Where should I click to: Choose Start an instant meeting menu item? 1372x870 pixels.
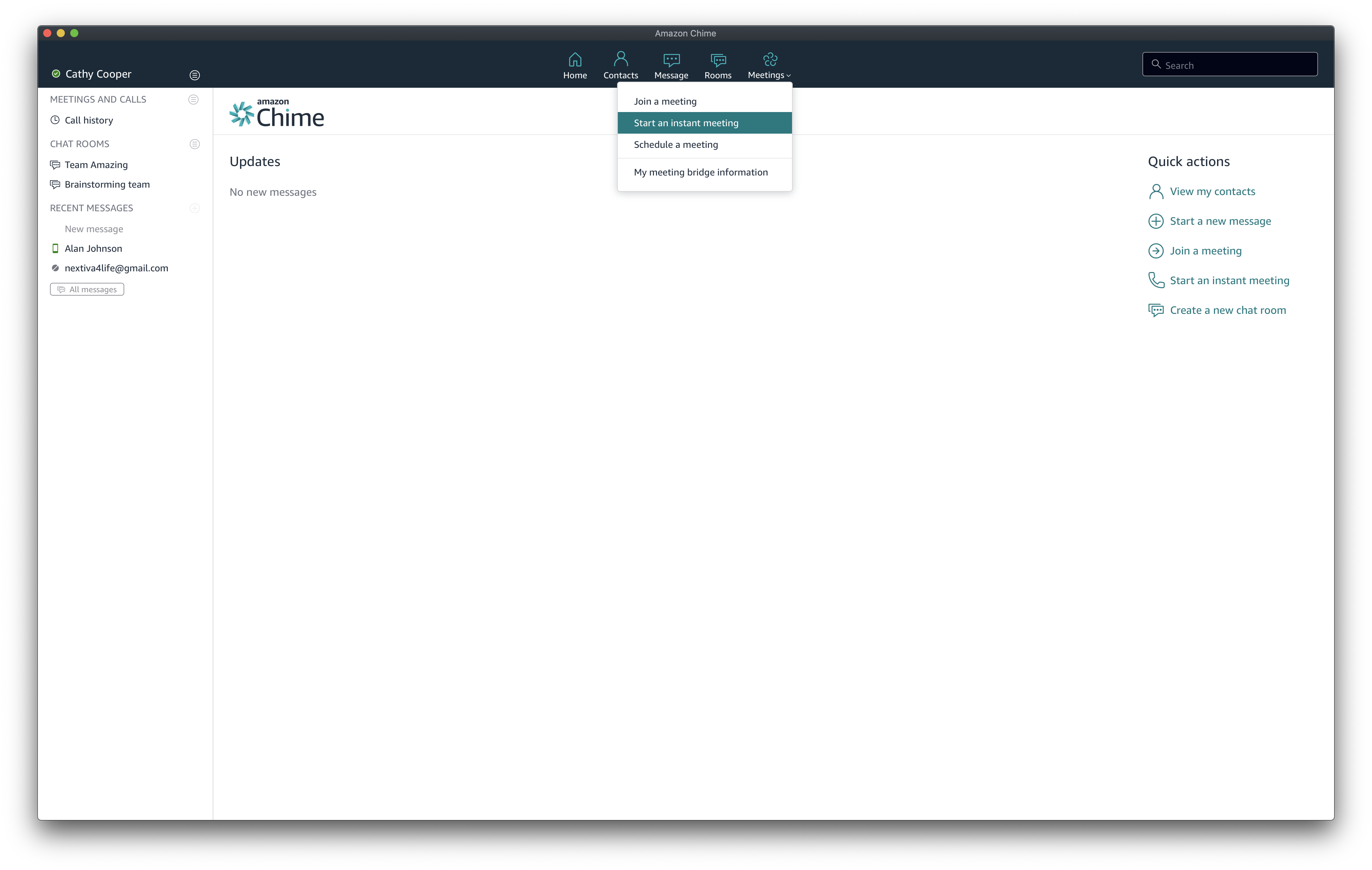[705, 123]
